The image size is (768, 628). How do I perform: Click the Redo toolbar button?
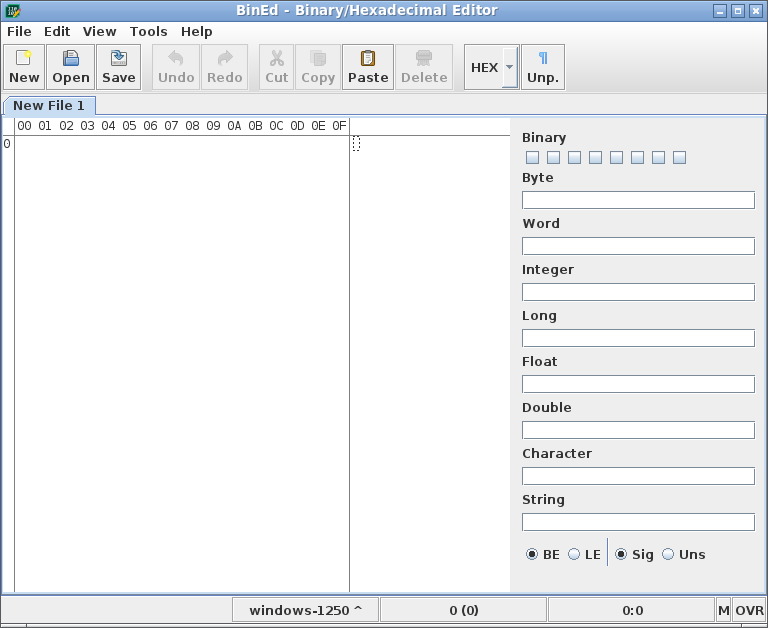224,67
